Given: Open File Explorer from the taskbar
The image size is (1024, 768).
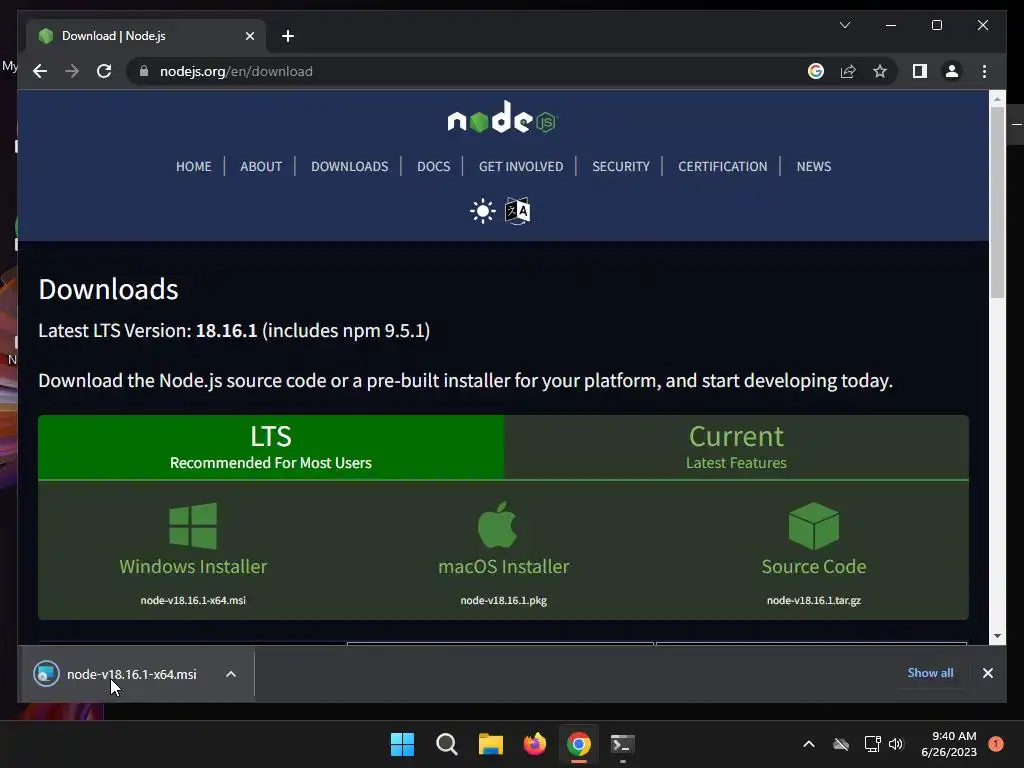Looking at the screenshot, I should click(x=490, y=744).
